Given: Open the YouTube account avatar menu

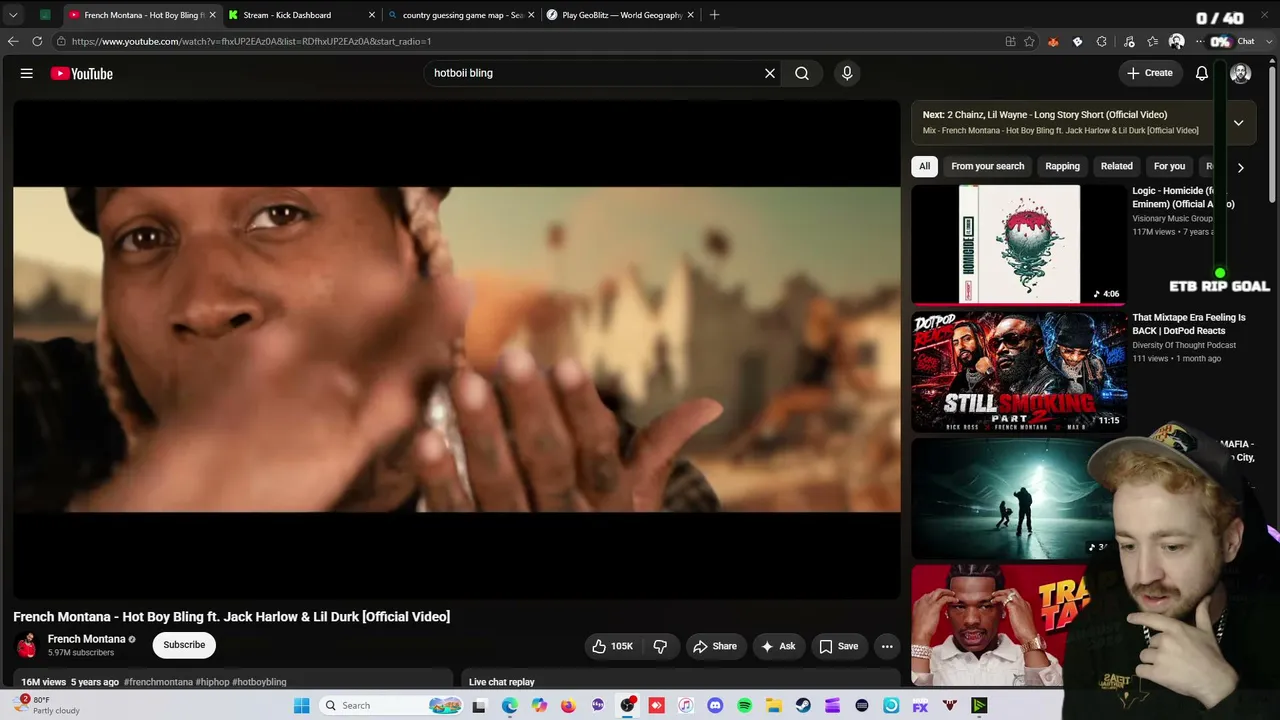Looking at the screenshot, I should 1240,73.
